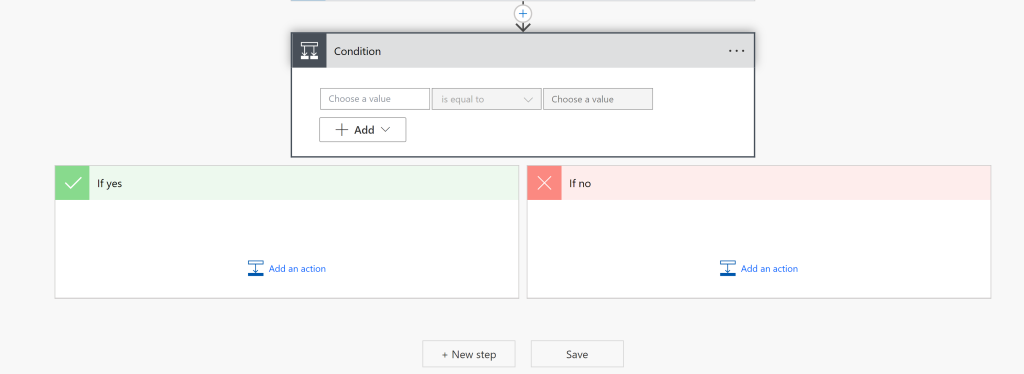Focus the left 'Choose a value' field
1024x374 pixels.
coord(375,99)
